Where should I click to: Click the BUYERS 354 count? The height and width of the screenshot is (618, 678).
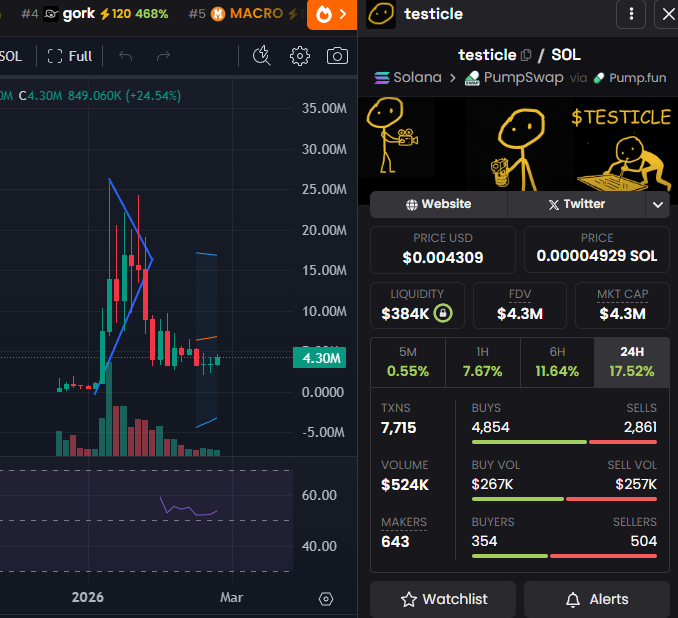(x=484, y=541)
